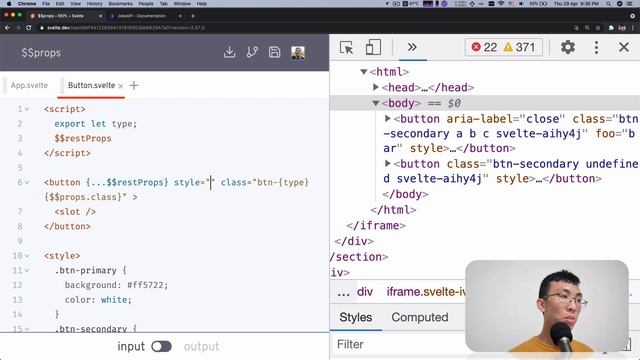Screen dimensions: 640x360
Task: Go back in Chrome navigation
Action: [7, 28]
